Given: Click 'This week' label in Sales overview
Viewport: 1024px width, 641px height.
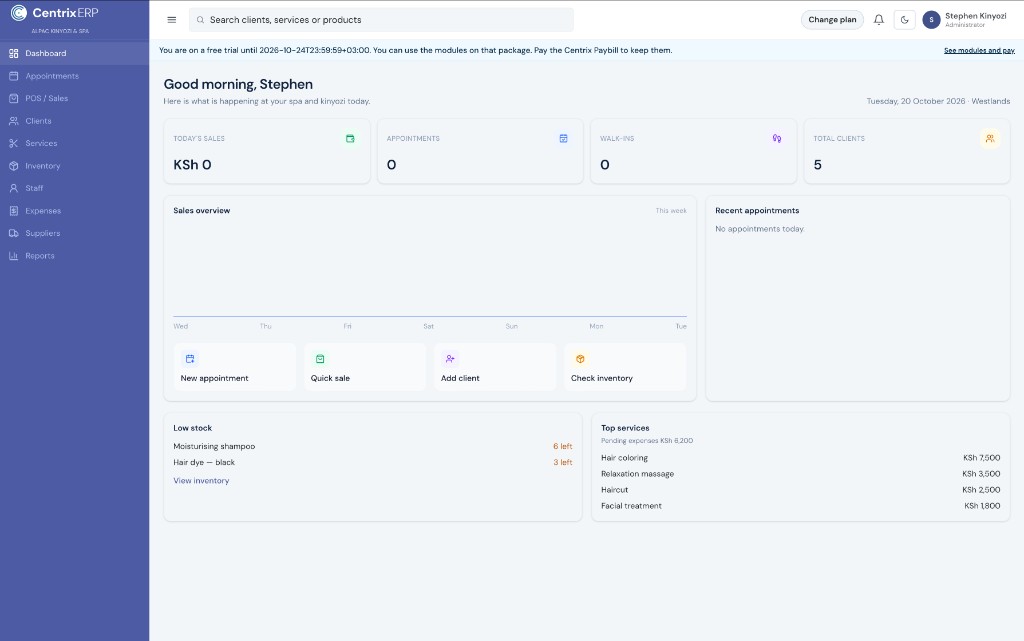Looking at the screenshot, I should [671, 211].
